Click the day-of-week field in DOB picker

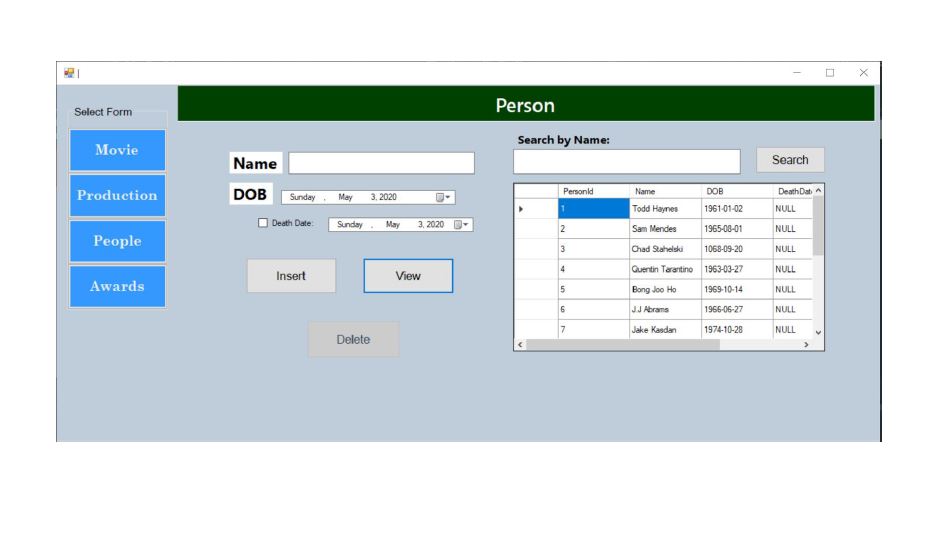click(302, 197)
